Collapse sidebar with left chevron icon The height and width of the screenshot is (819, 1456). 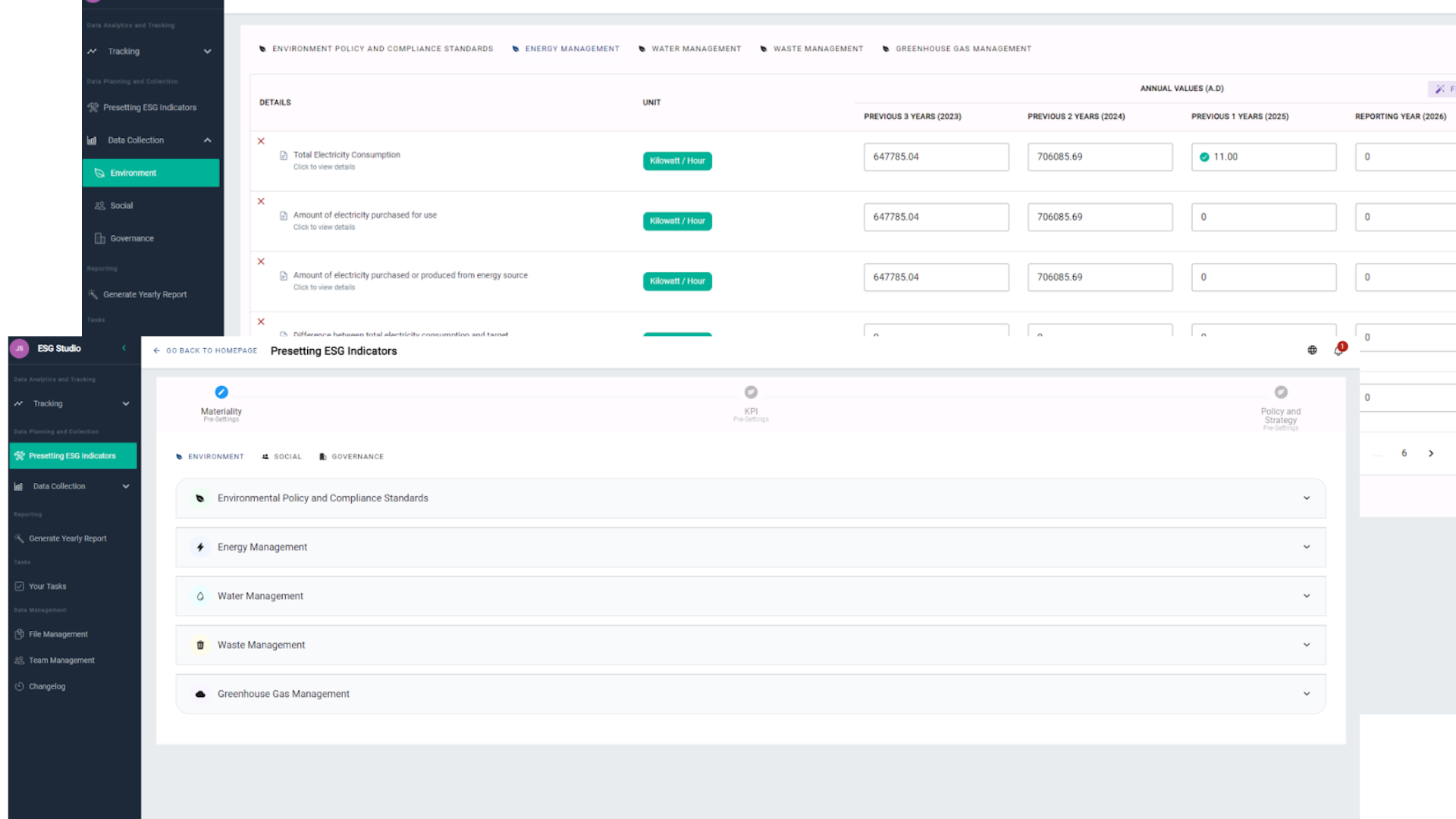tap(124, 348)
